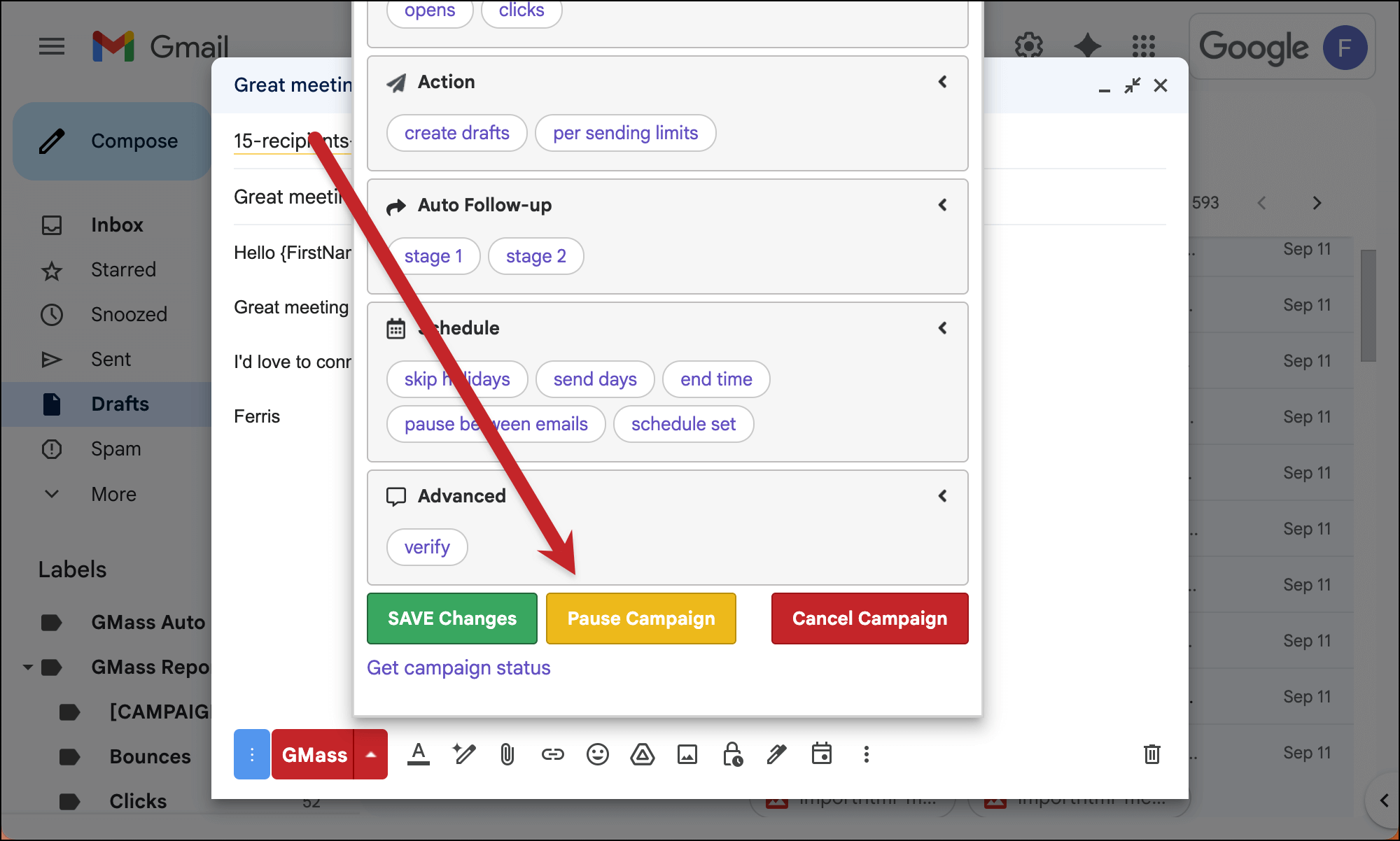Click the Pause Campaign button

tap(640, 619)
